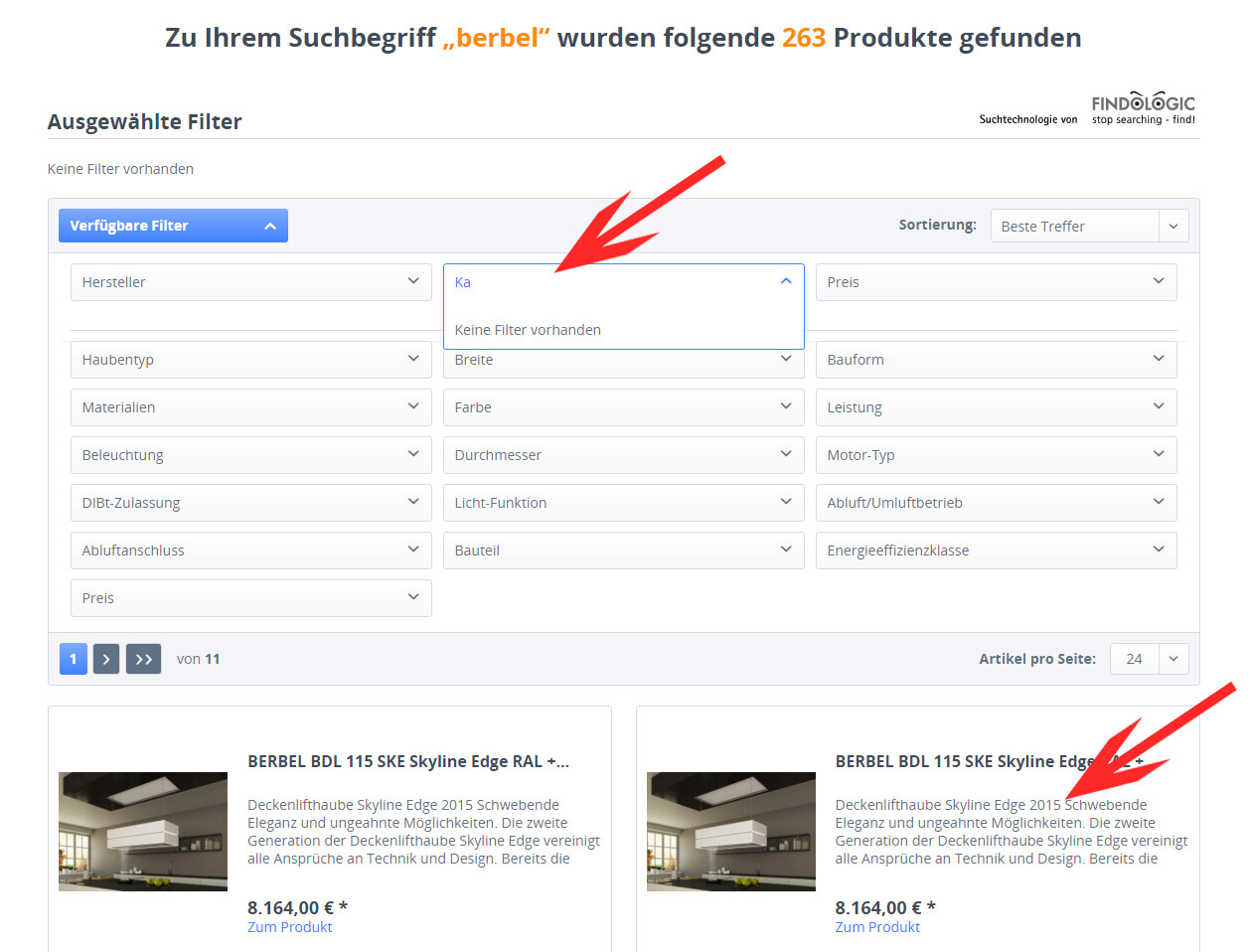The width and height of the screenshot is (1250, 952).
Task: Click the first product's kitchen hood thumbnail
Action: pyautogui.click(x=143, y=832)
